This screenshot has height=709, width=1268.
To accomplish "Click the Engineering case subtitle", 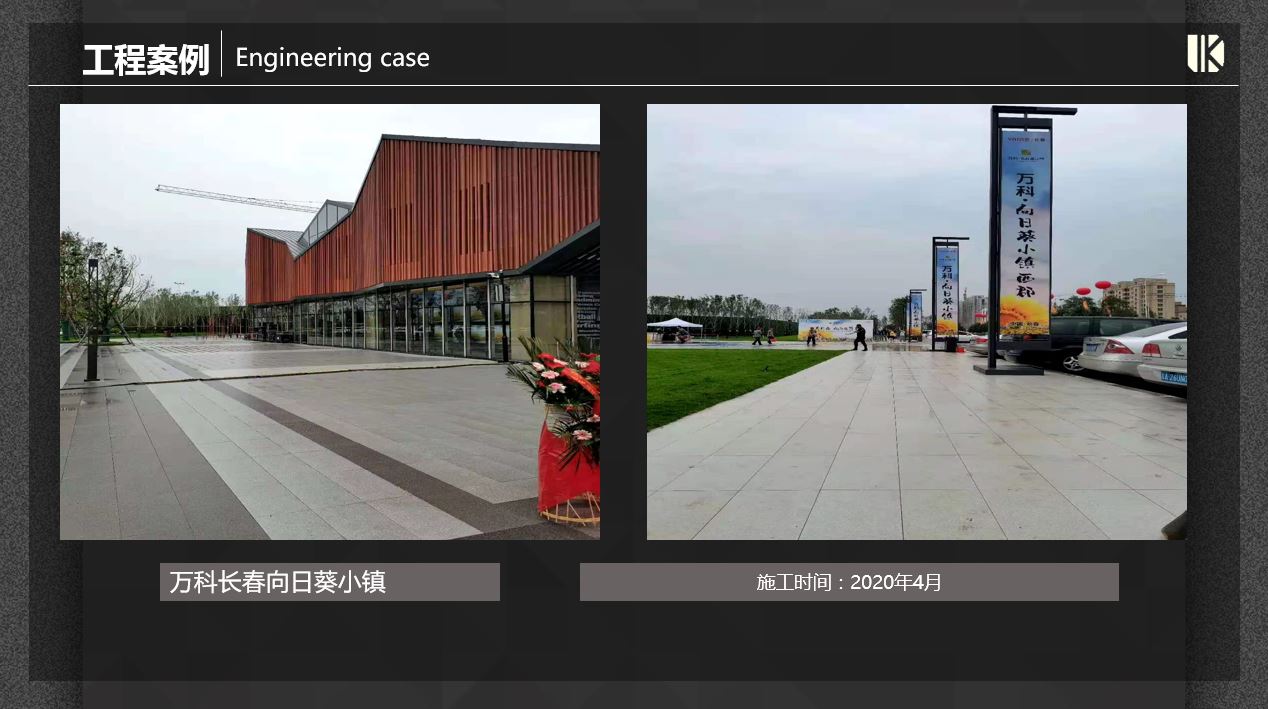I will (332, 58).
